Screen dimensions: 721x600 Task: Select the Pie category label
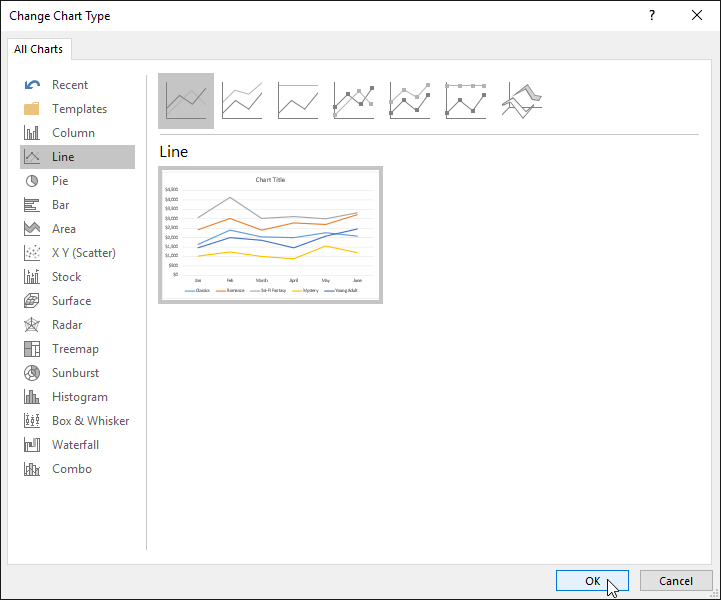tap(60, 181)
